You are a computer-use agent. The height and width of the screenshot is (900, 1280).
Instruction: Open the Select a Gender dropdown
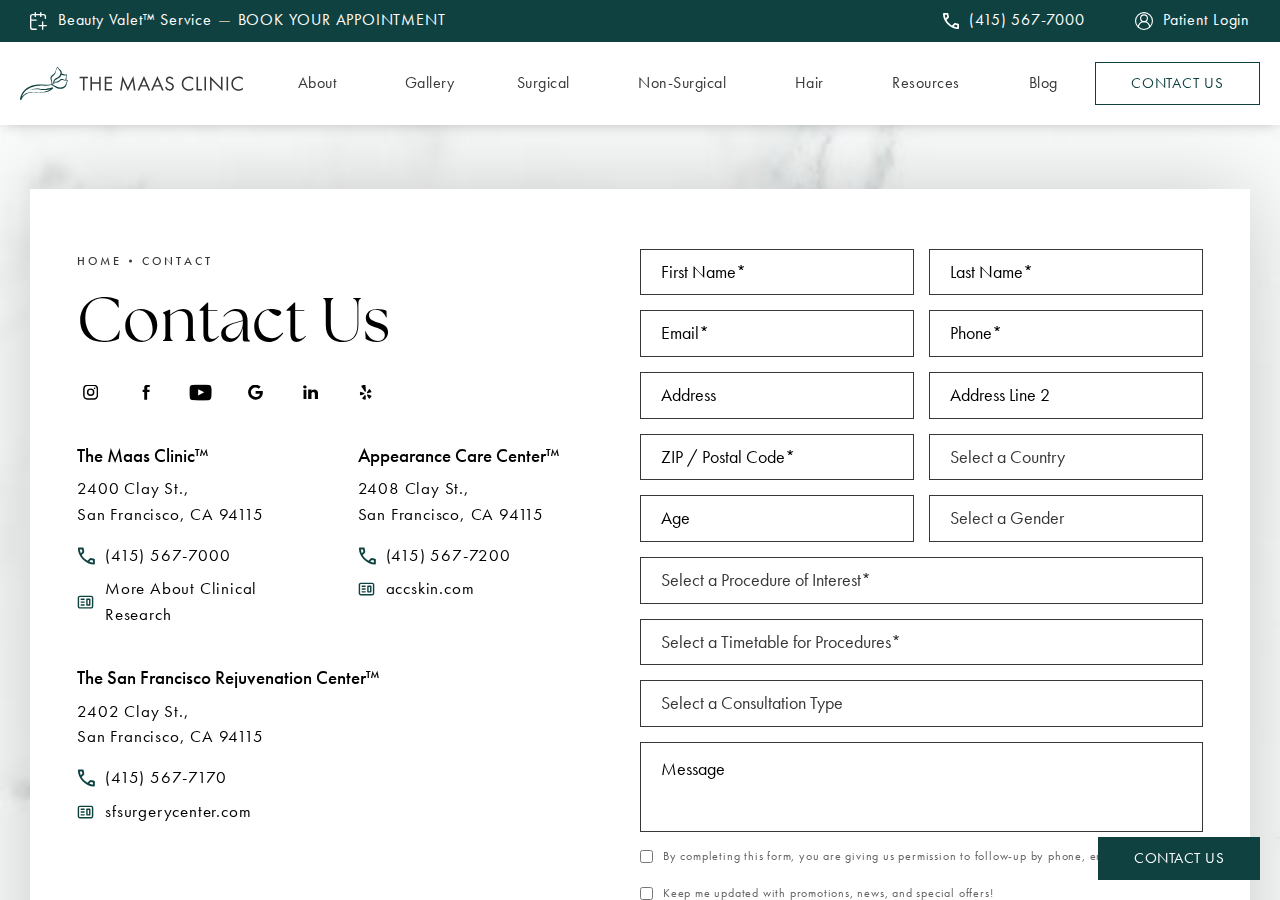click(x=1066, y=518)
